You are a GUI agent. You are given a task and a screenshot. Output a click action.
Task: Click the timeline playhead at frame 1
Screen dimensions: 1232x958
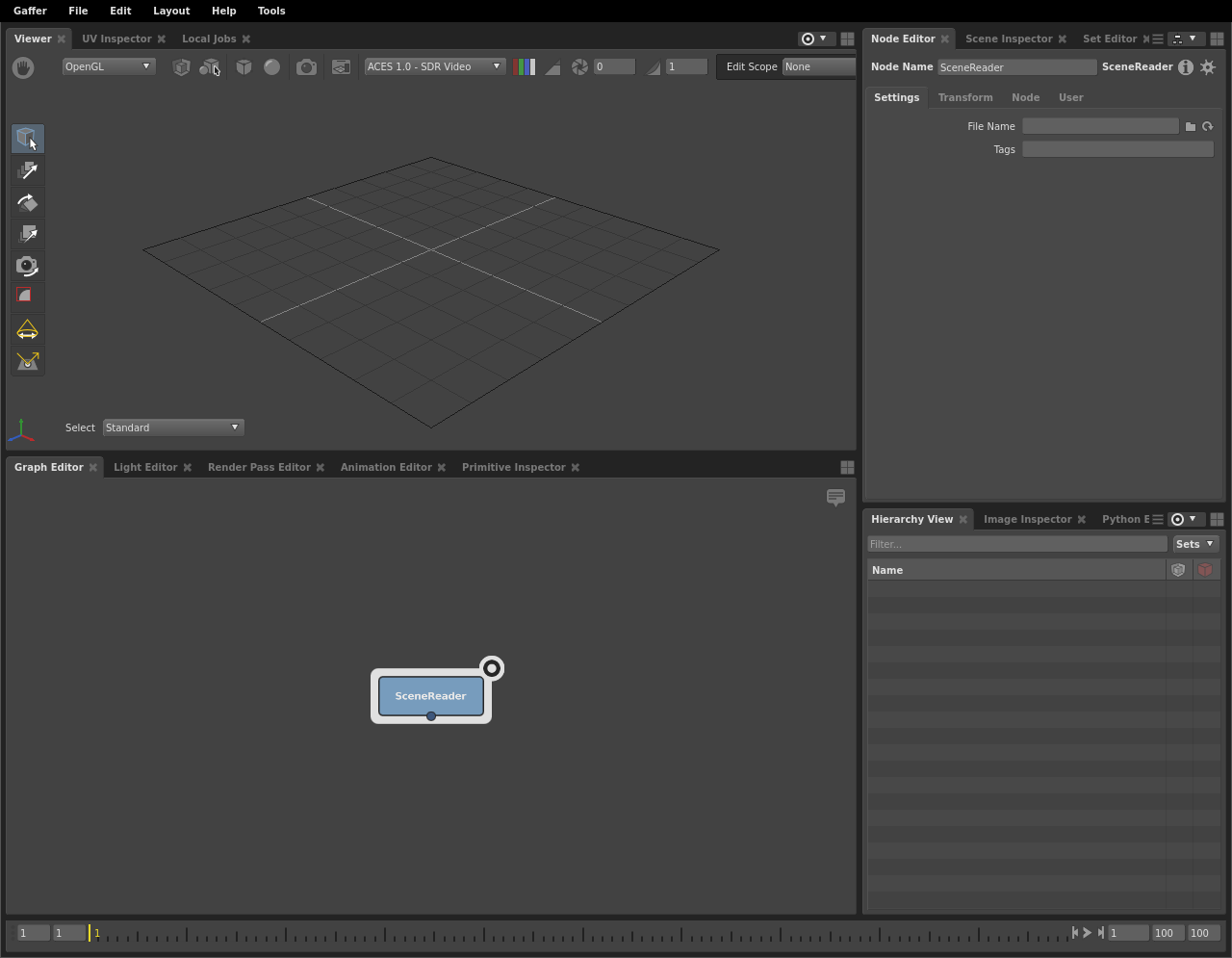[90, 933]
